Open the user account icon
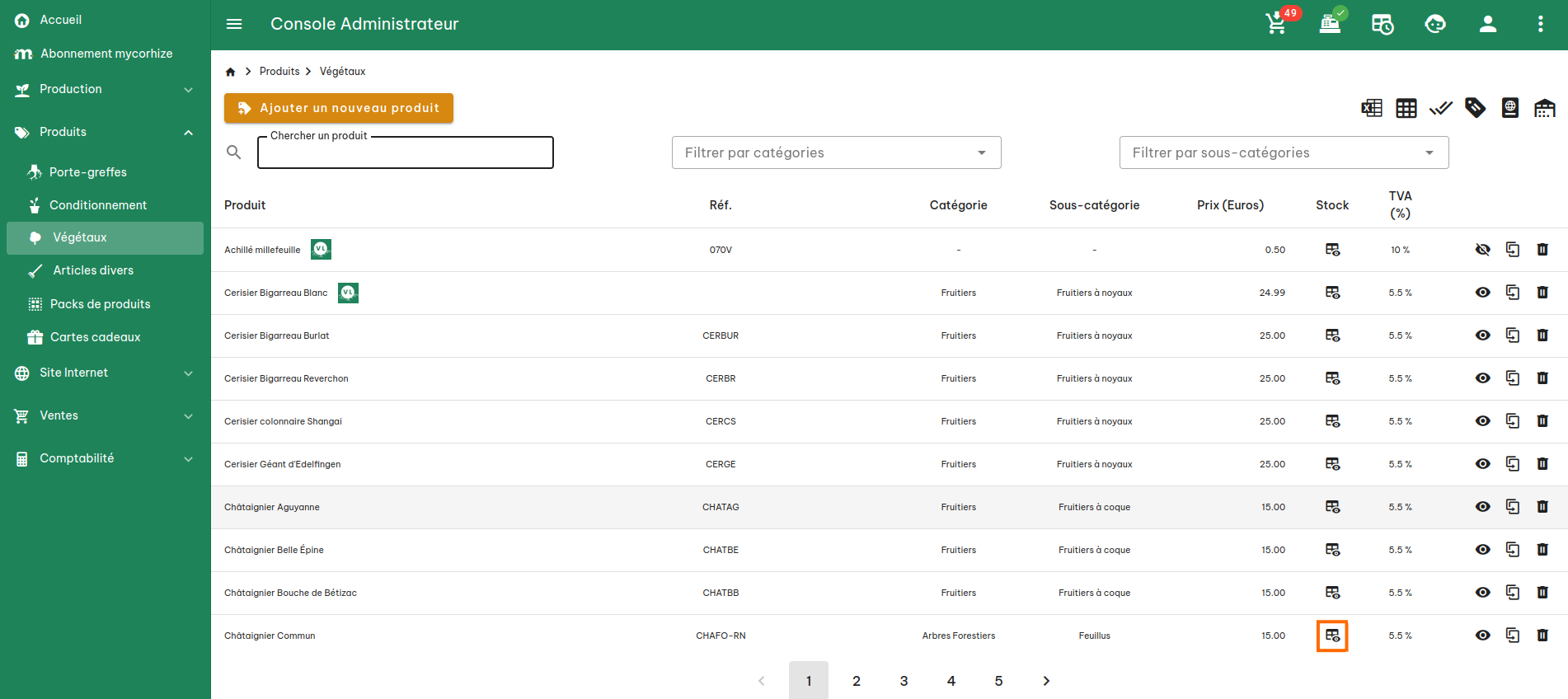The image size is (1568, 699). 1487,24
